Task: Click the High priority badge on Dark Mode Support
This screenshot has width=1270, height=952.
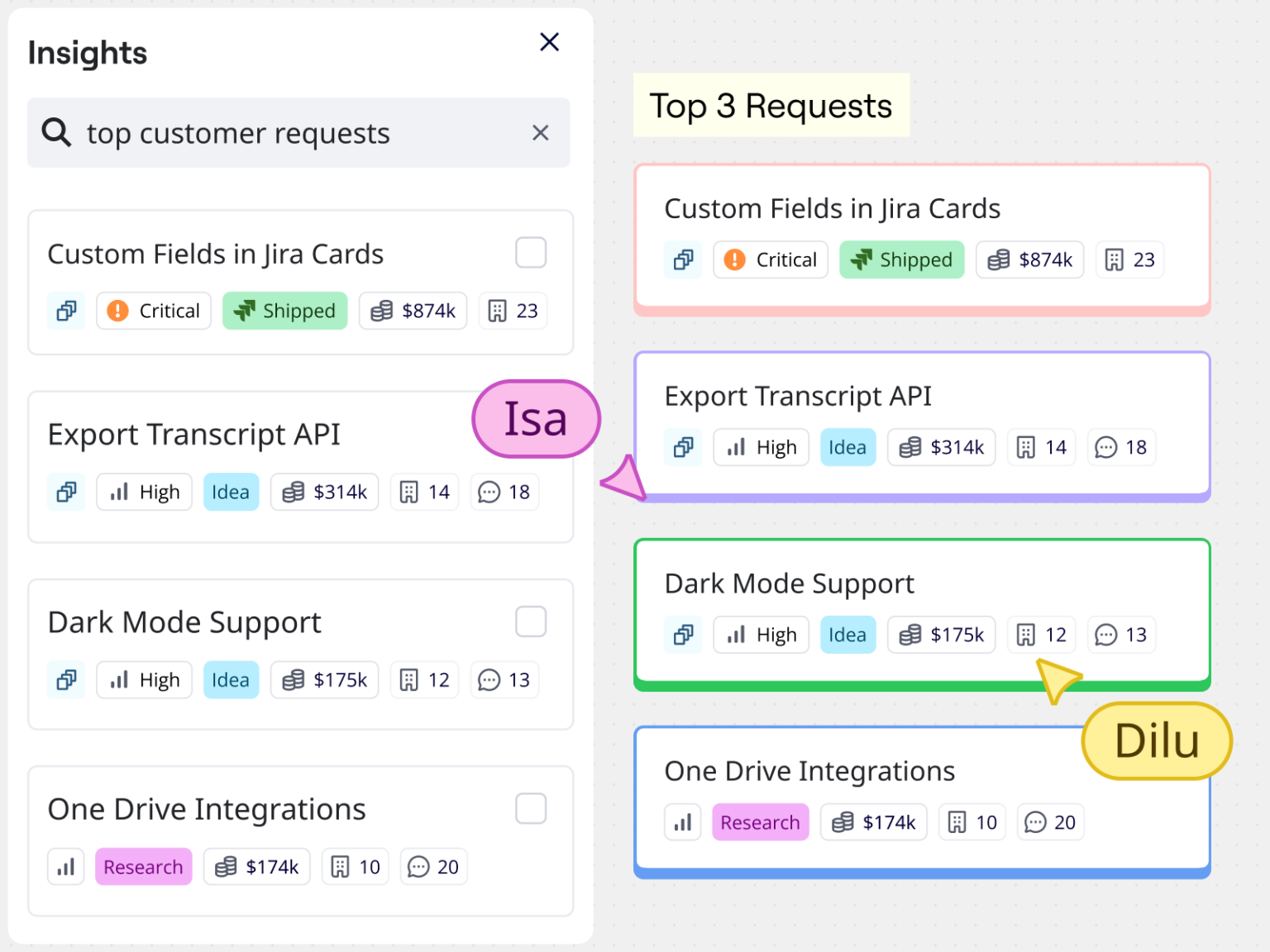Action: tap(144, 679)
